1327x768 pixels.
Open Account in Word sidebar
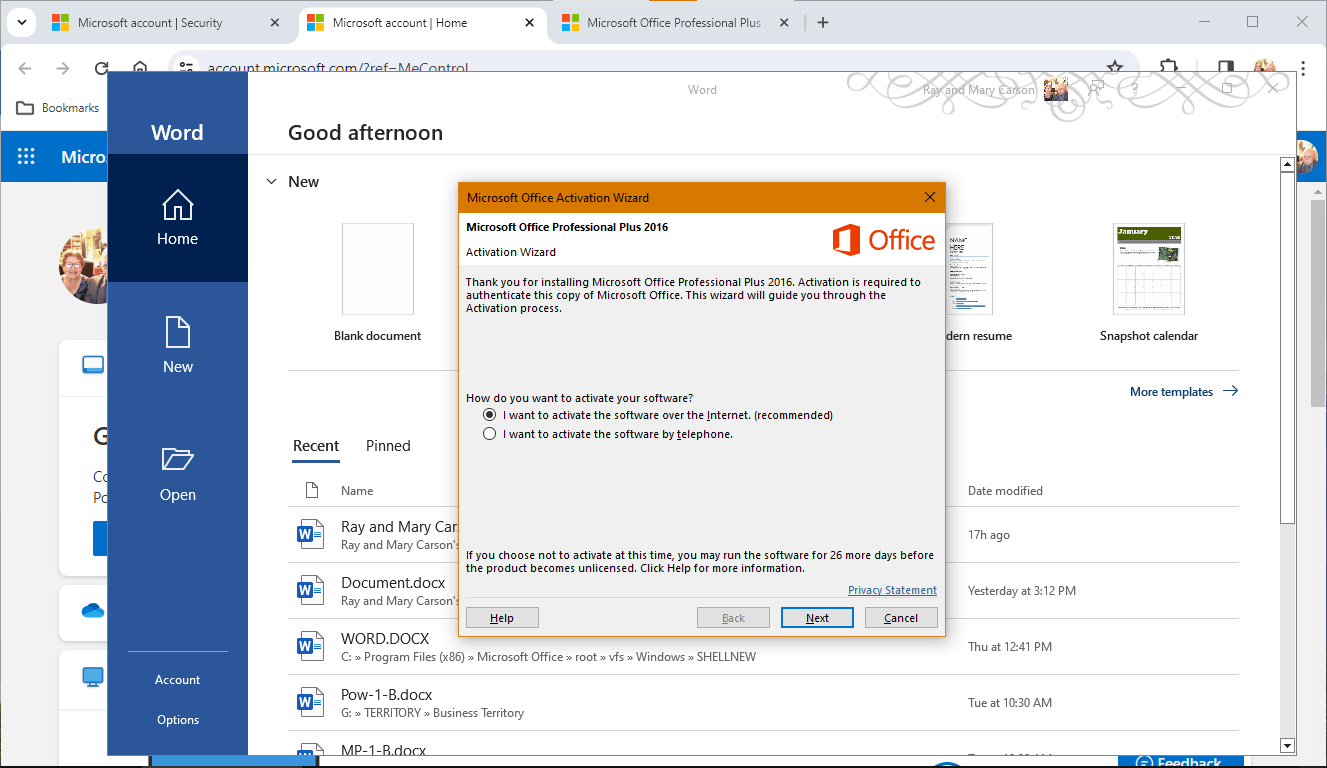(x=177, y=680)
